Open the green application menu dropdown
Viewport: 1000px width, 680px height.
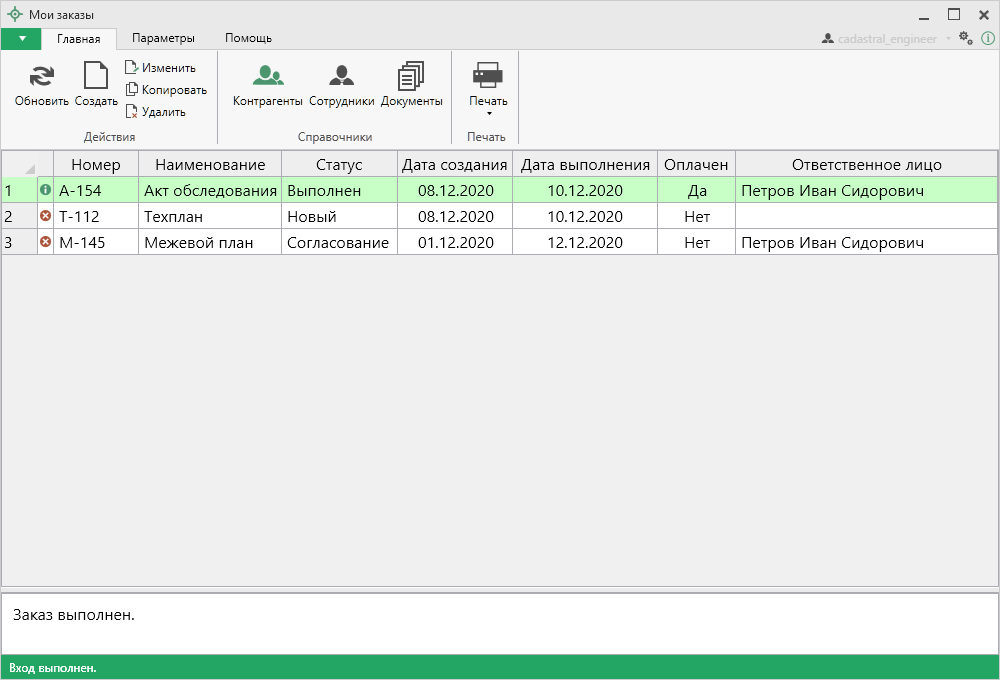coord(21,38)
